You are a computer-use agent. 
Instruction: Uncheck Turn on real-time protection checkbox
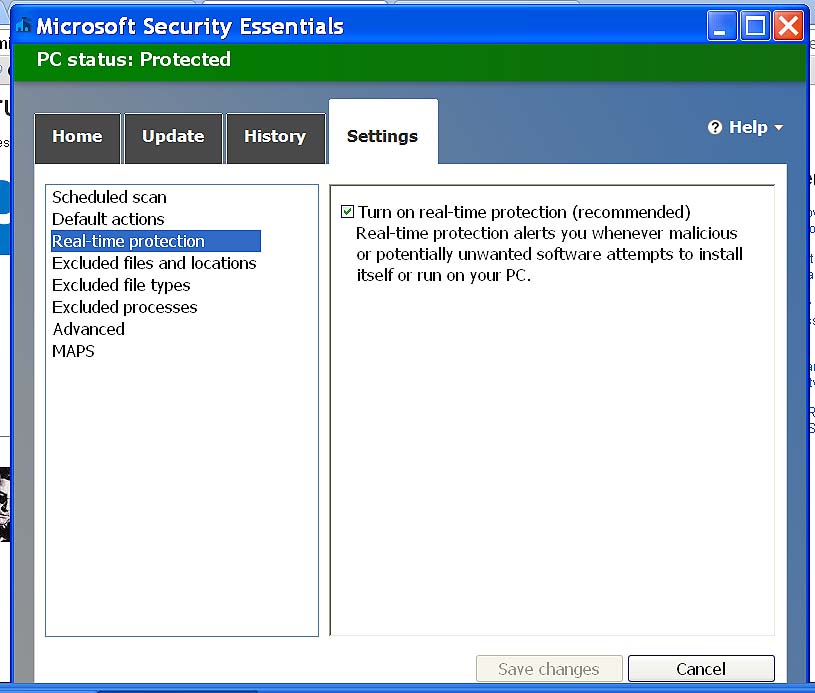[x=347, y=212]
